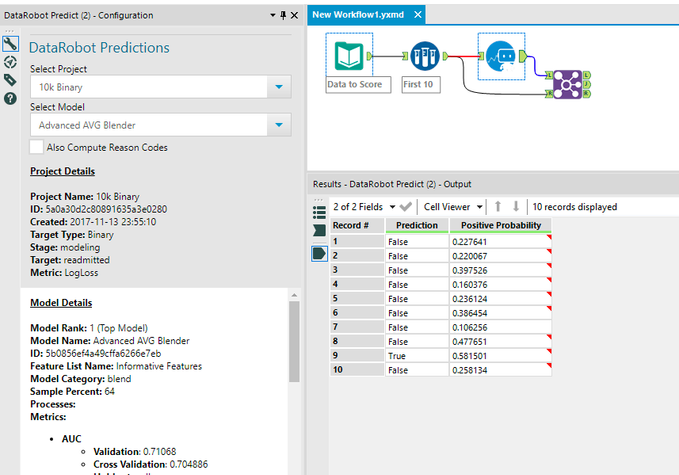Screen dimensions: 679x475
Task: Go to next record down arrow
Action: tap(516, 207)
